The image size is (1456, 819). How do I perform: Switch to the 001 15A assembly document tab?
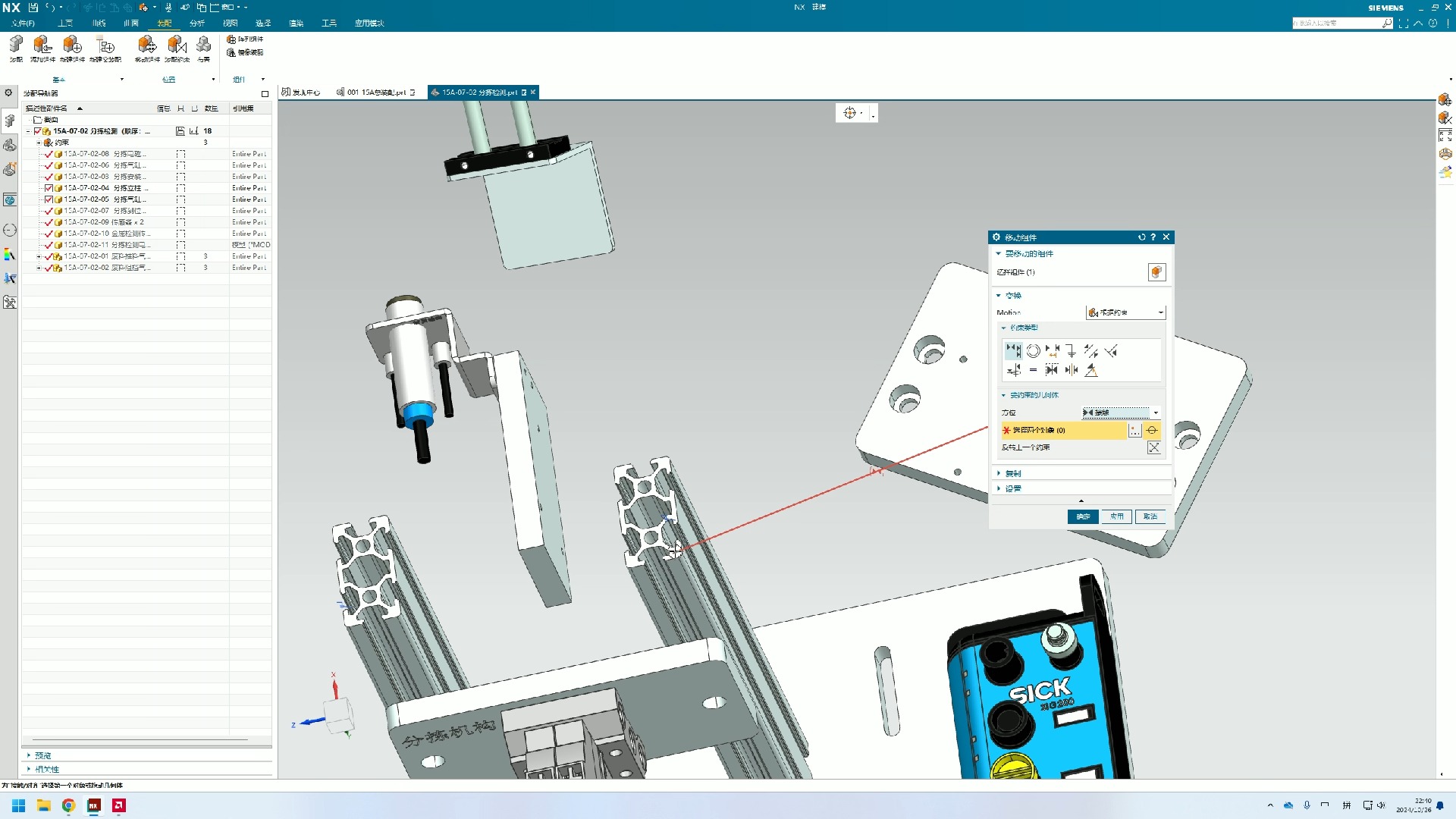376,93
